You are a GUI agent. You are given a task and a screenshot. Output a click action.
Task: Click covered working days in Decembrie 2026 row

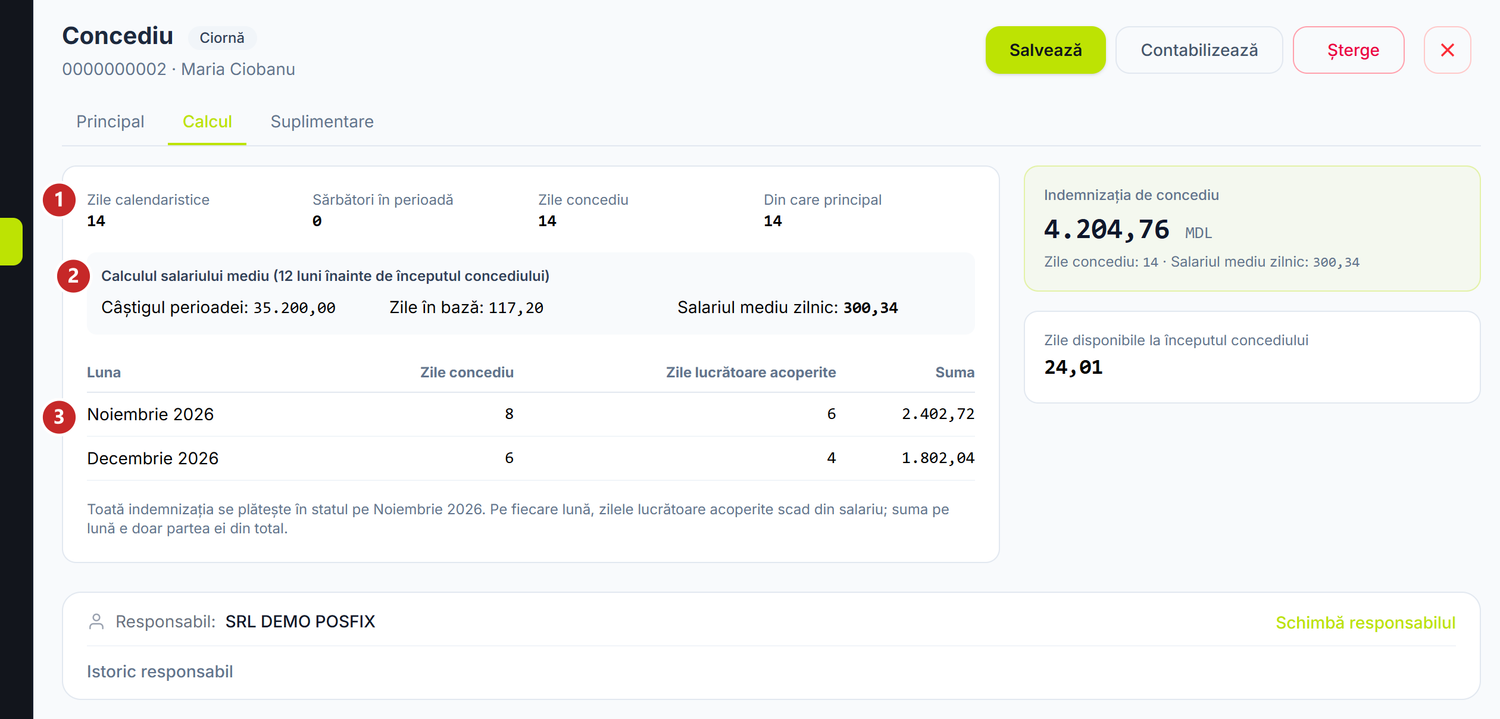click(831, 458)
